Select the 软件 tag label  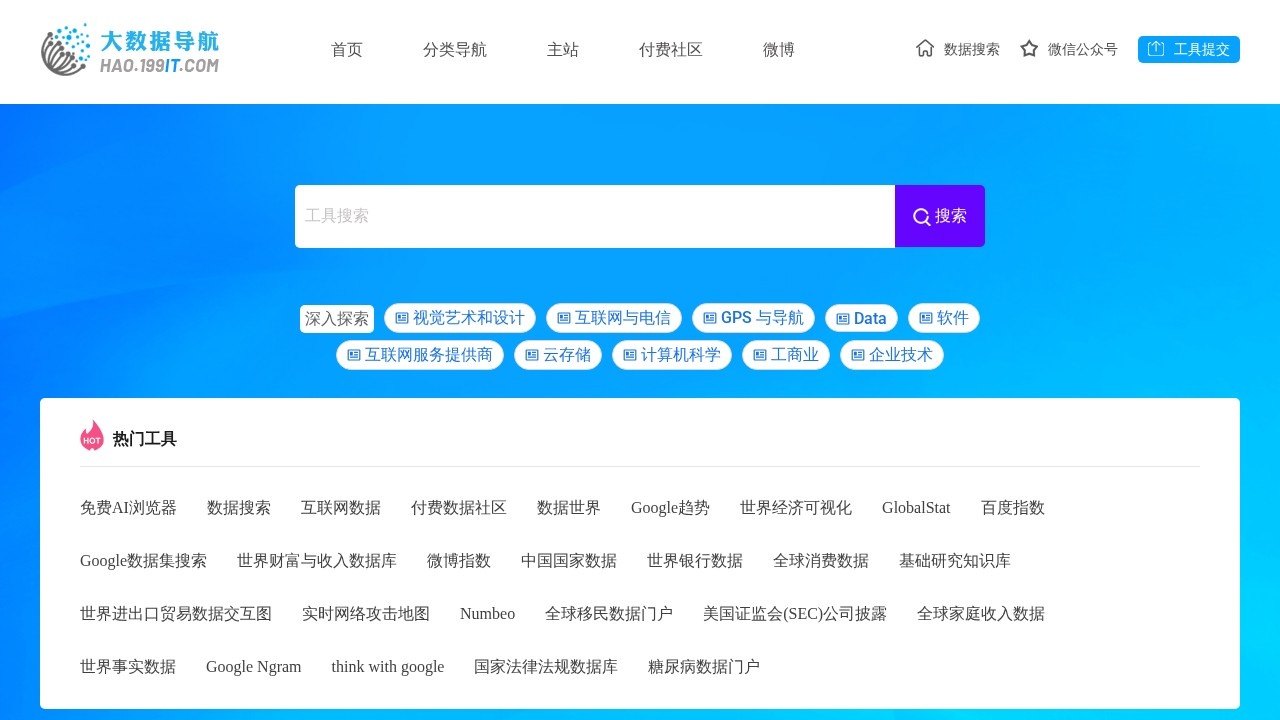pos(944,318)
